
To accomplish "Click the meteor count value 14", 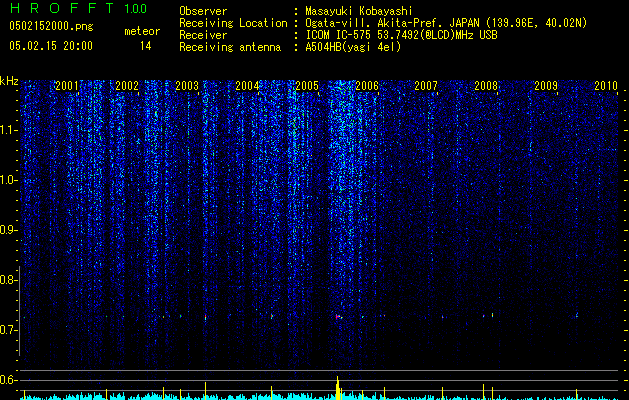I will [145, 46].
